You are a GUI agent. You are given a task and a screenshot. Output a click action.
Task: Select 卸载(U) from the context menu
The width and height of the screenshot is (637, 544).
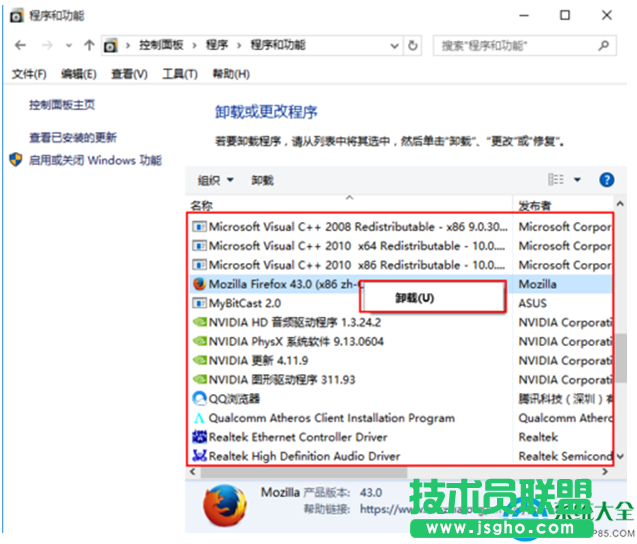point(414,298)
